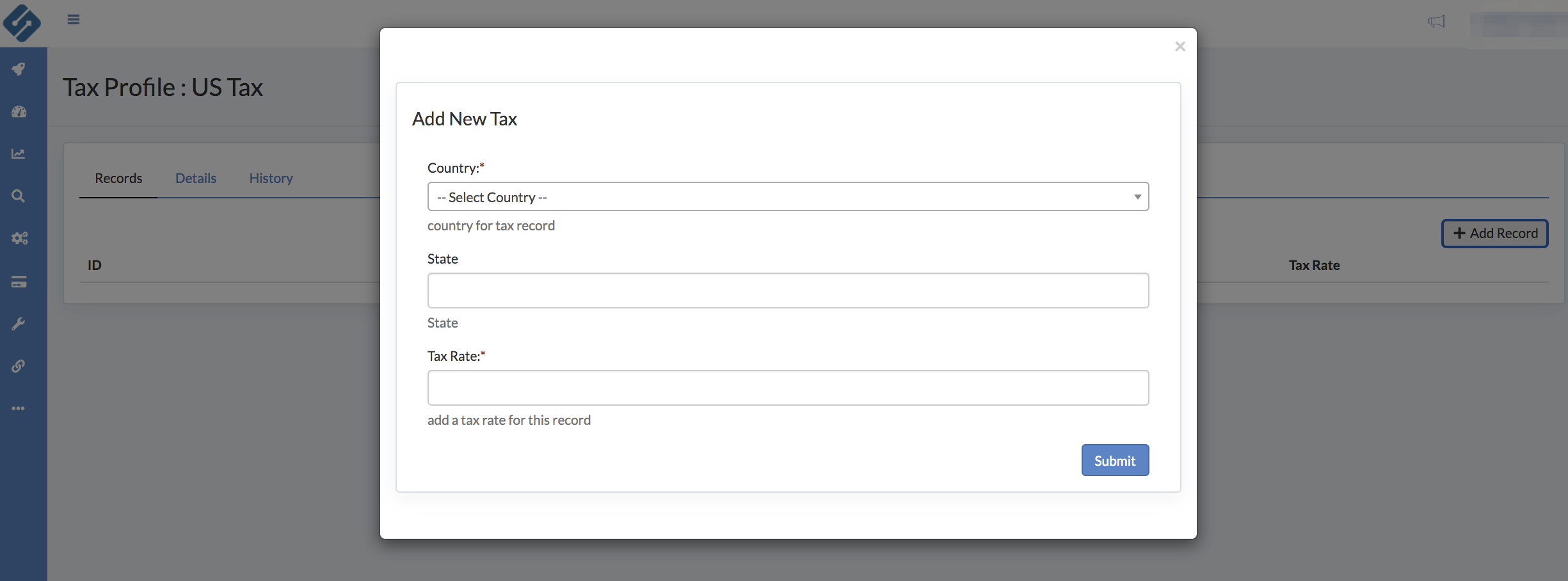The width and height of the screenshot is (1568, 581).
Task: Click the Add Record button
Action: [x=1494, y=234]
